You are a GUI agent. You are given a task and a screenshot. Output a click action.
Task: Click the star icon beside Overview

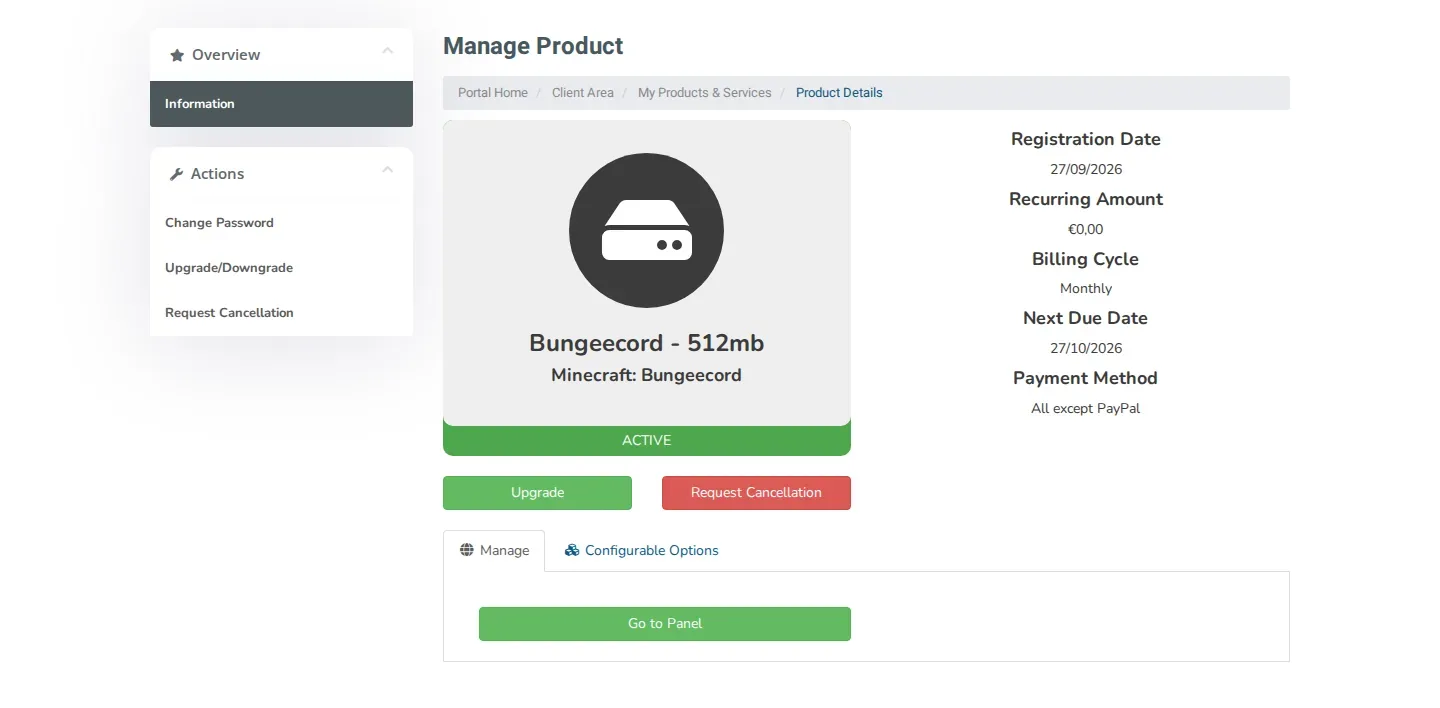tap(177, 56)
